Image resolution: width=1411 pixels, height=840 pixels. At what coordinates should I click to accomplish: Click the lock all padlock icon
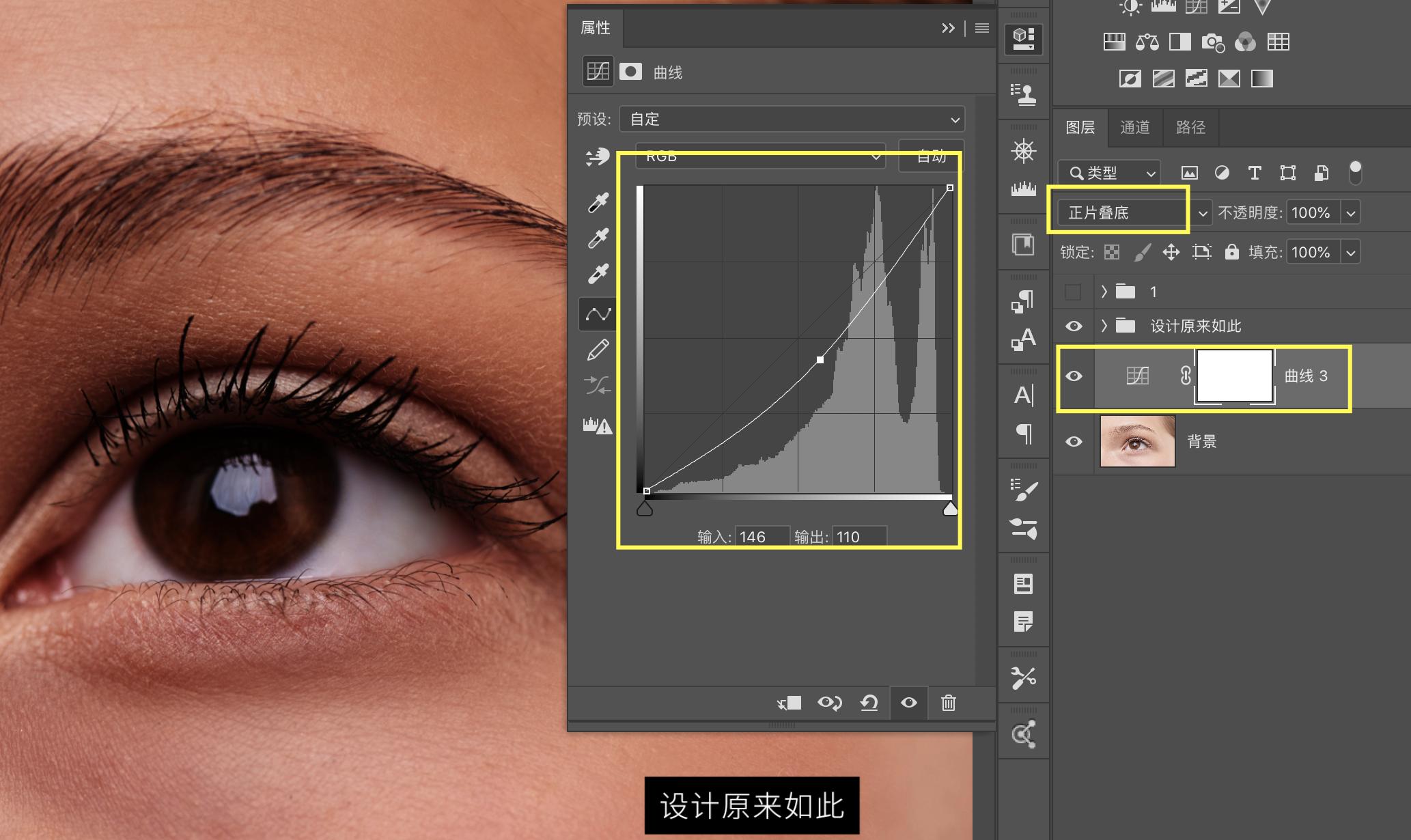1231,252
